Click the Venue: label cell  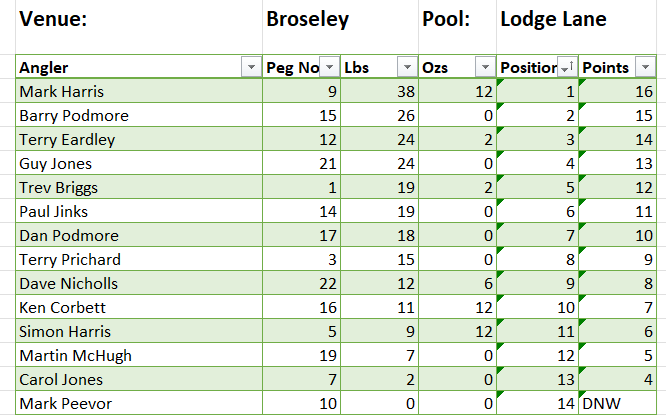click(x=139, y=20)
